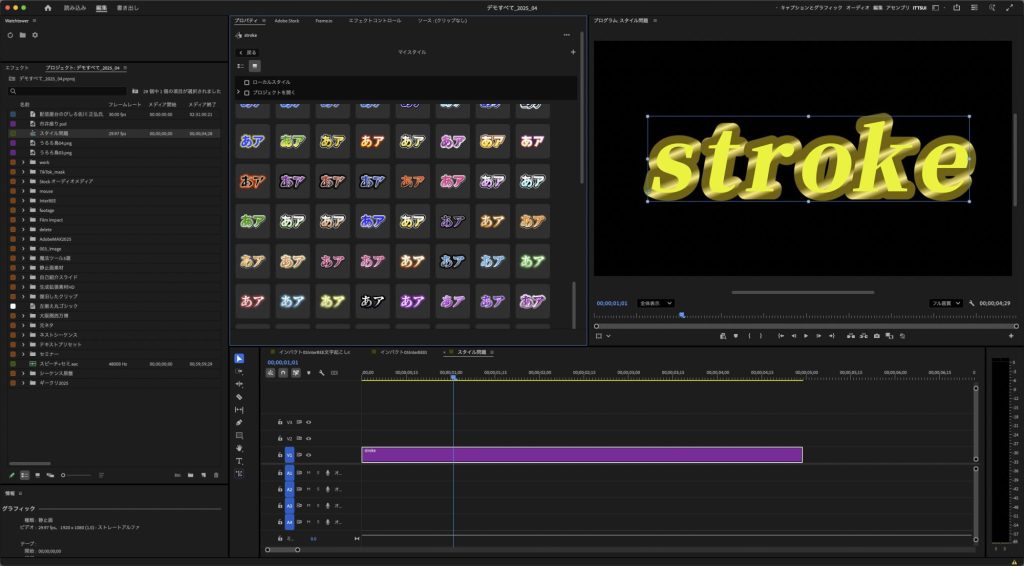Click the plus button to add style
Image resolution: width=1024 pixels, height=566 pixels.
[573, 52]
